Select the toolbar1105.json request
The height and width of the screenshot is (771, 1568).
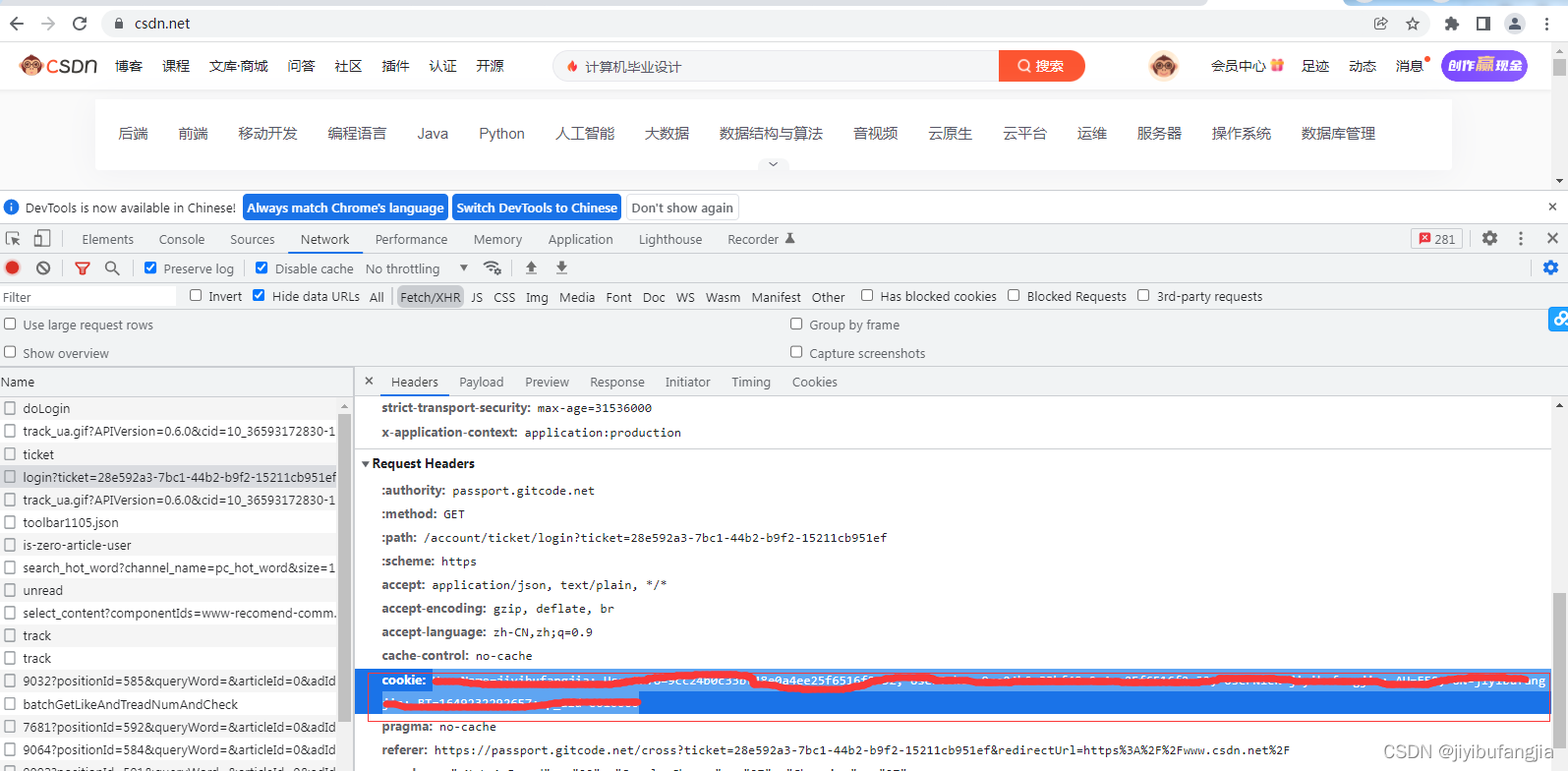coord(169,522)
